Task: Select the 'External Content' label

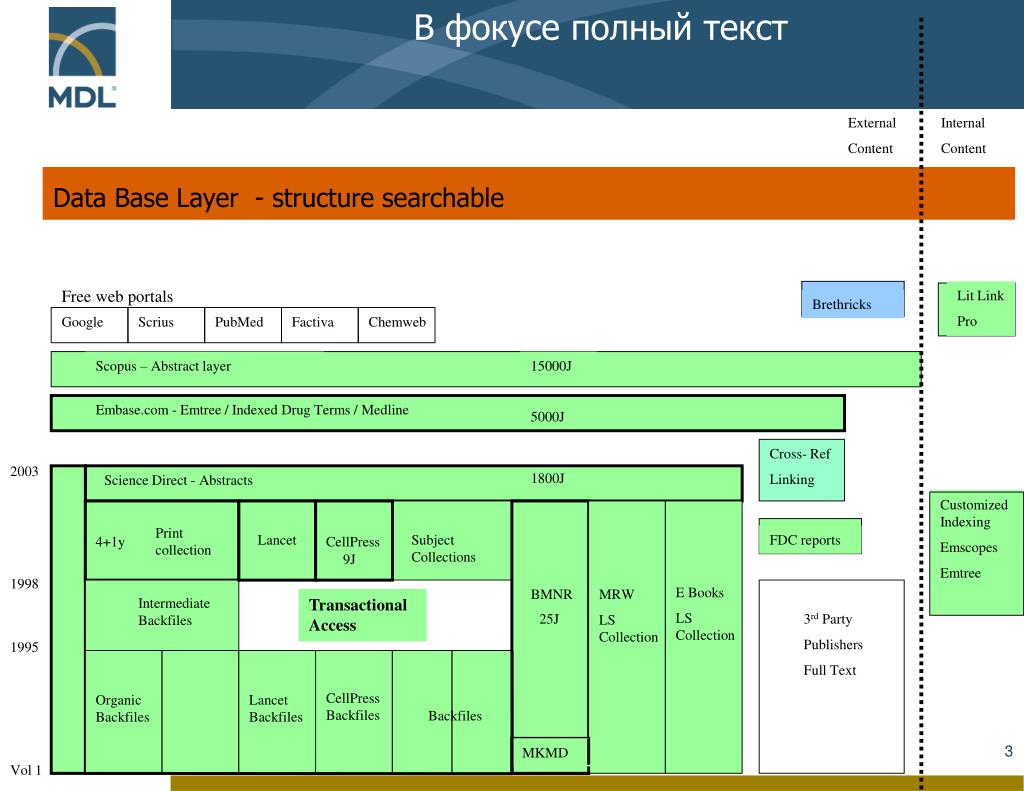Action: (871, 135)
